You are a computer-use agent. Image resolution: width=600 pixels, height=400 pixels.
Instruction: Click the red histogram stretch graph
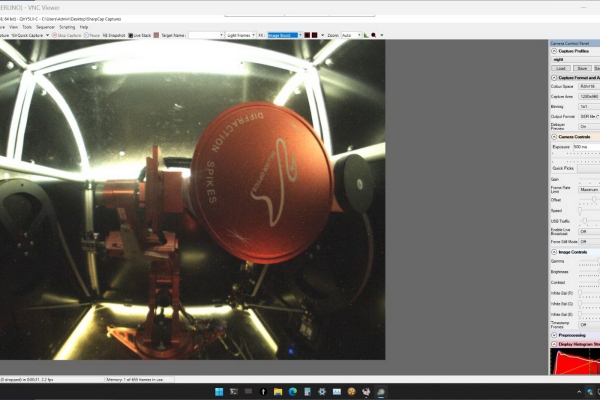point(575,362)
